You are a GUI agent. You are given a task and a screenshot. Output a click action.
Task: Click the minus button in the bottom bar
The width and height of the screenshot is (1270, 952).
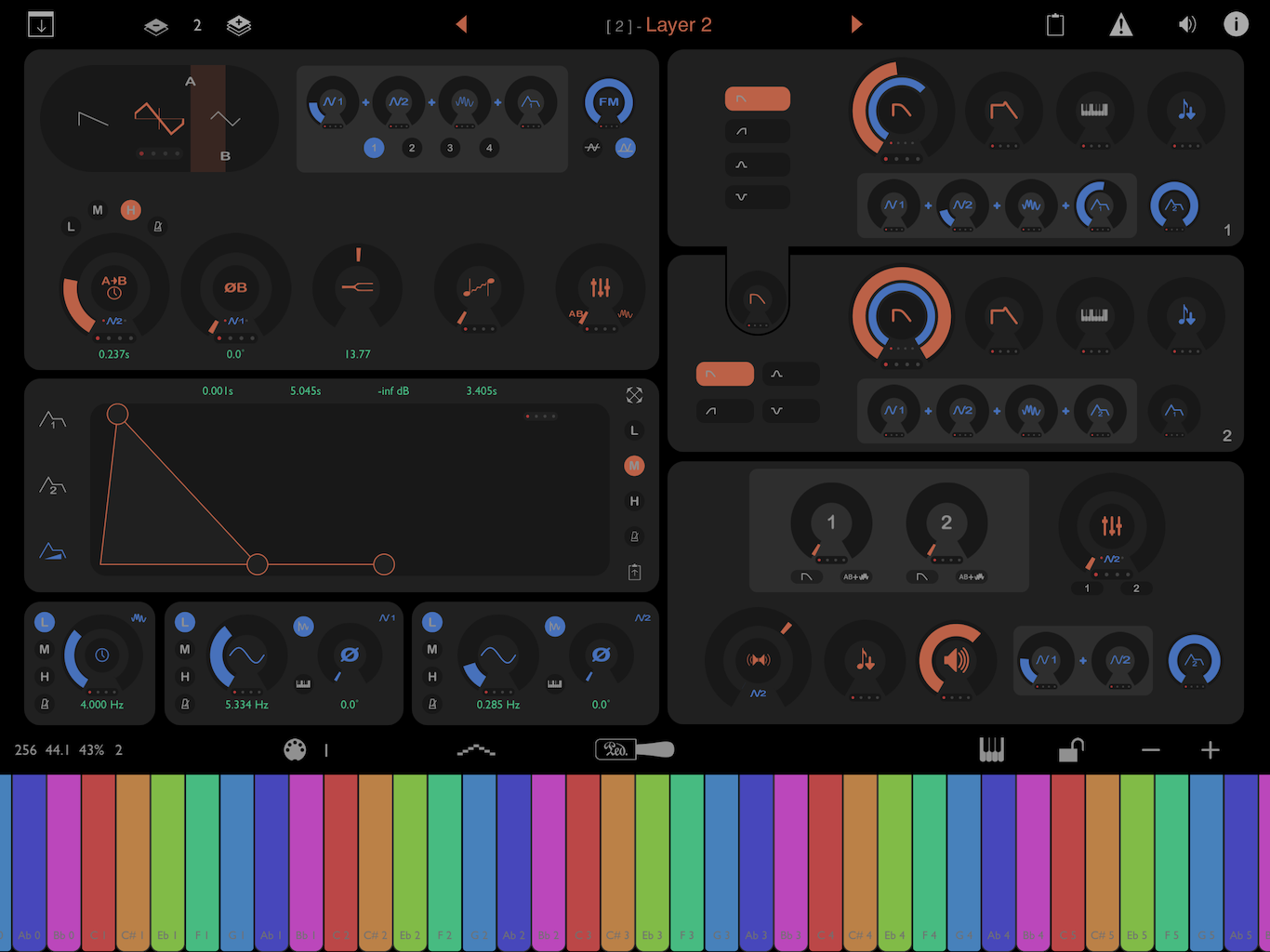1151,750
